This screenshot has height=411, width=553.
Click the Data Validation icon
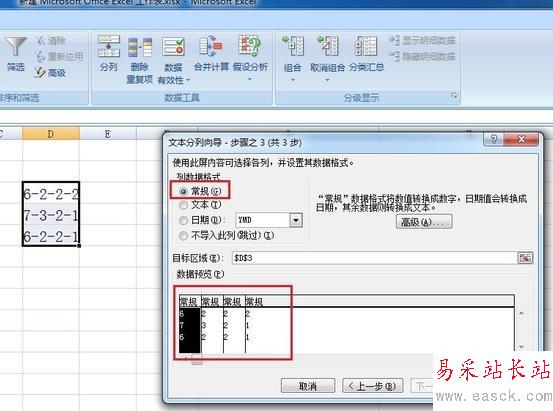[173, 47]
